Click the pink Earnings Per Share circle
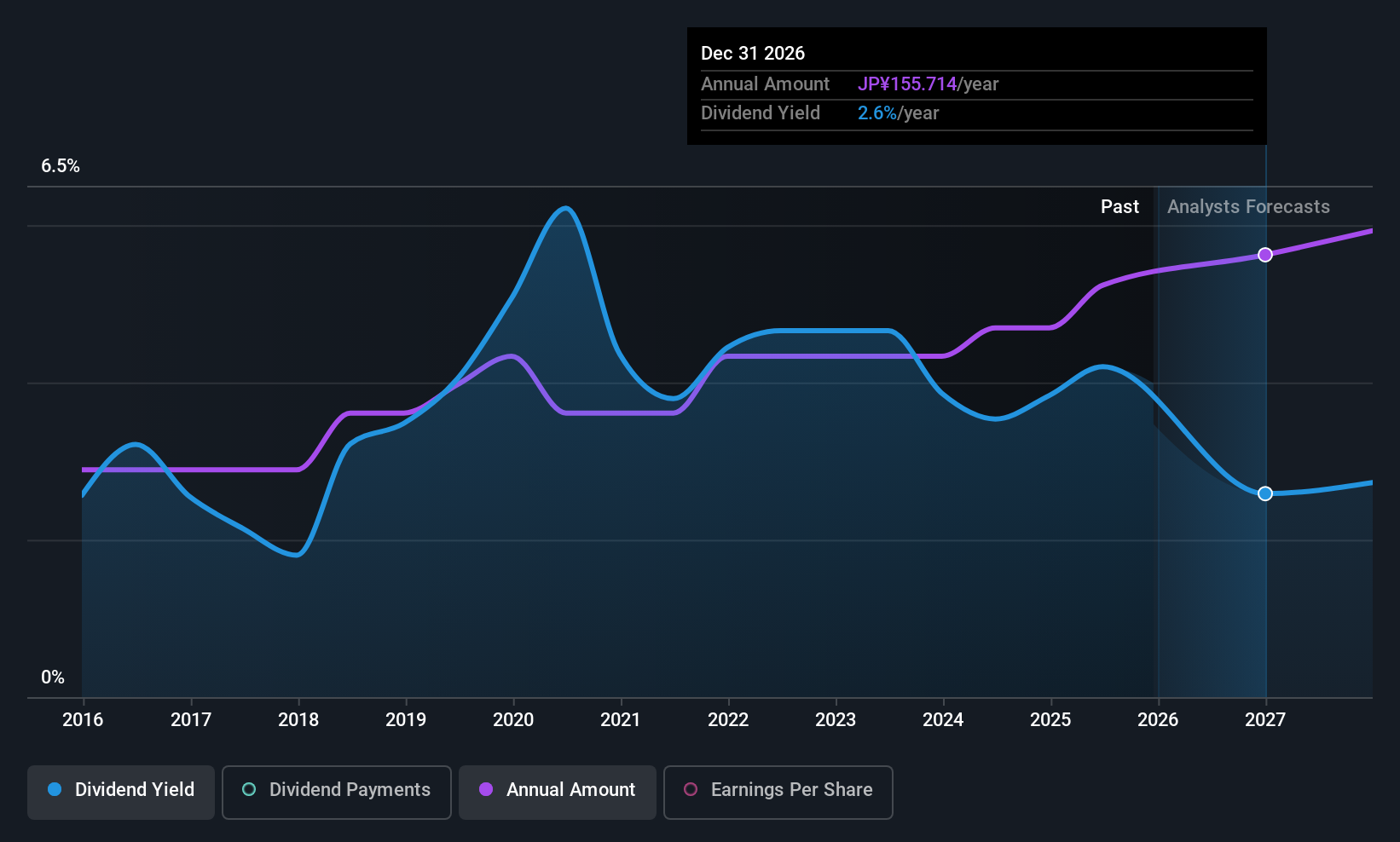Viewport: 1400px width, 842px height. click(x=691, y=789)
